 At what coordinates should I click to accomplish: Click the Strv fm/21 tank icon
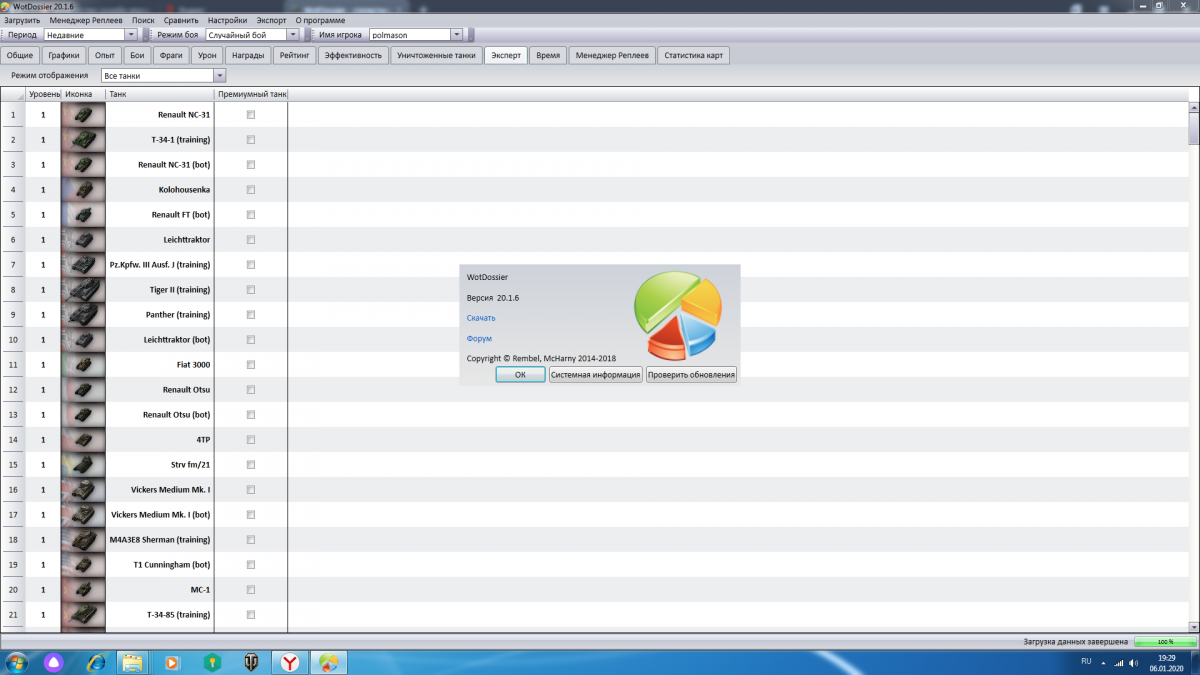[x=83, y=465]
